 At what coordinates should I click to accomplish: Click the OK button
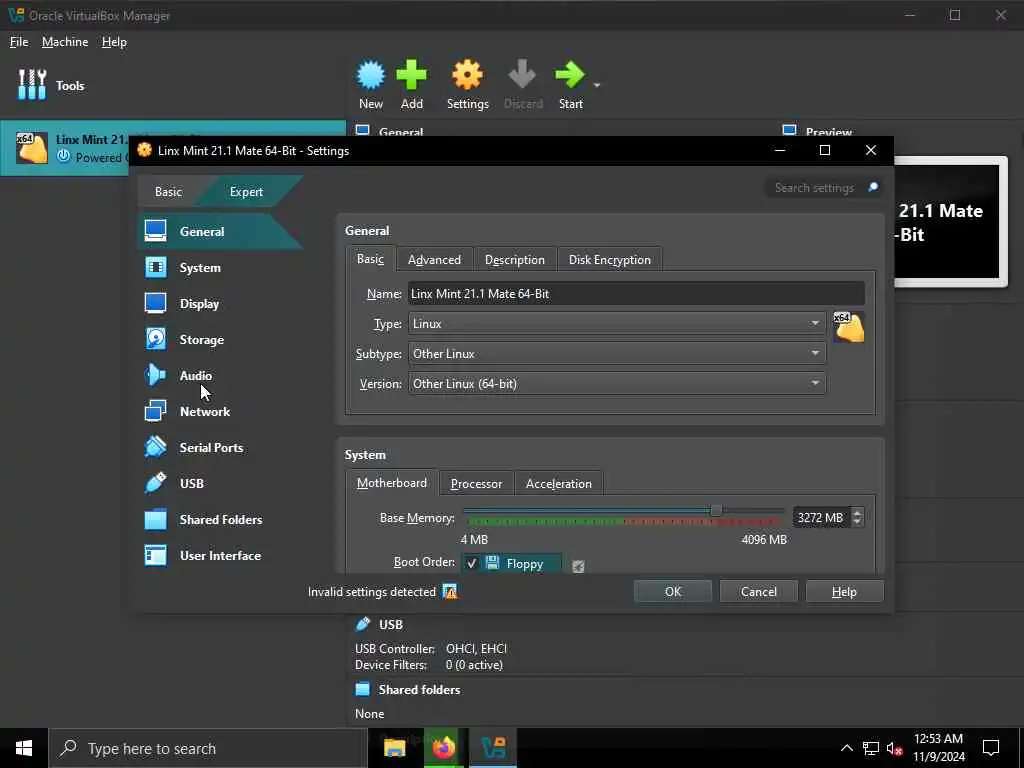click(x=673, y=592)
